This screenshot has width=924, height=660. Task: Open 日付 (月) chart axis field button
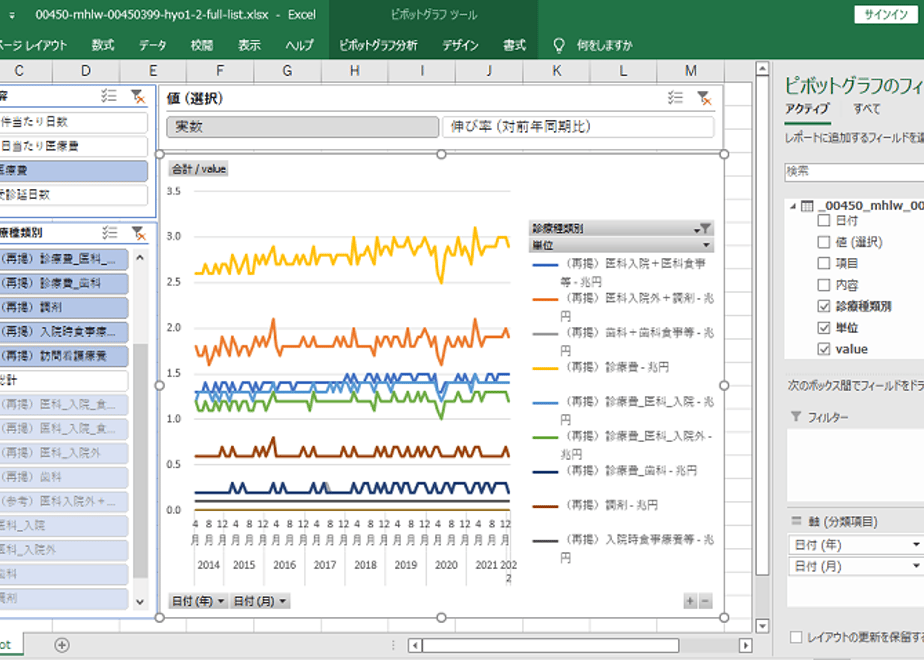(x=260, y=601)
